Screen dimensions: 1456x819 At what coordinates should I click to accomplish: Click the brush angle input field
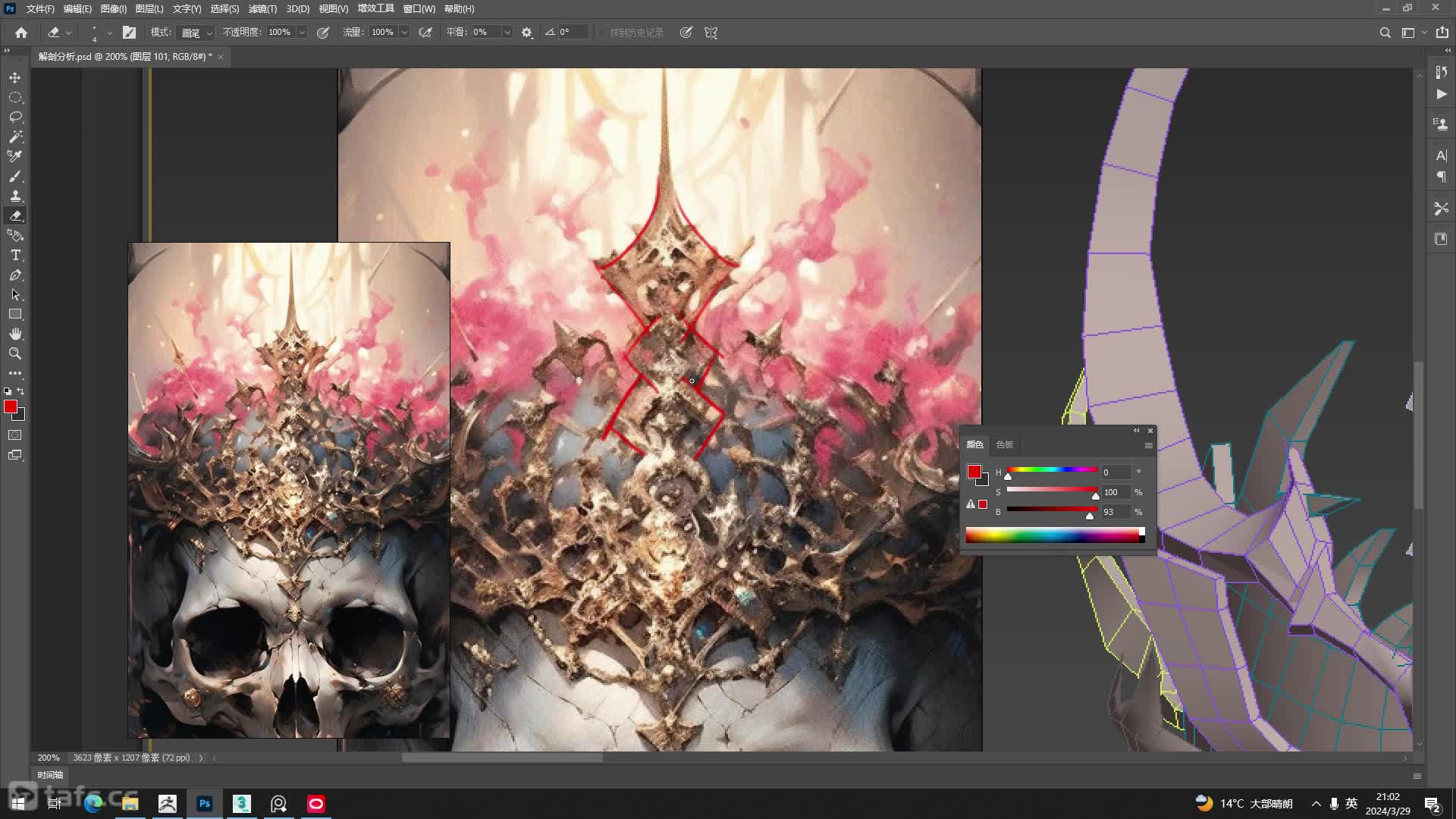coord(573,33)
